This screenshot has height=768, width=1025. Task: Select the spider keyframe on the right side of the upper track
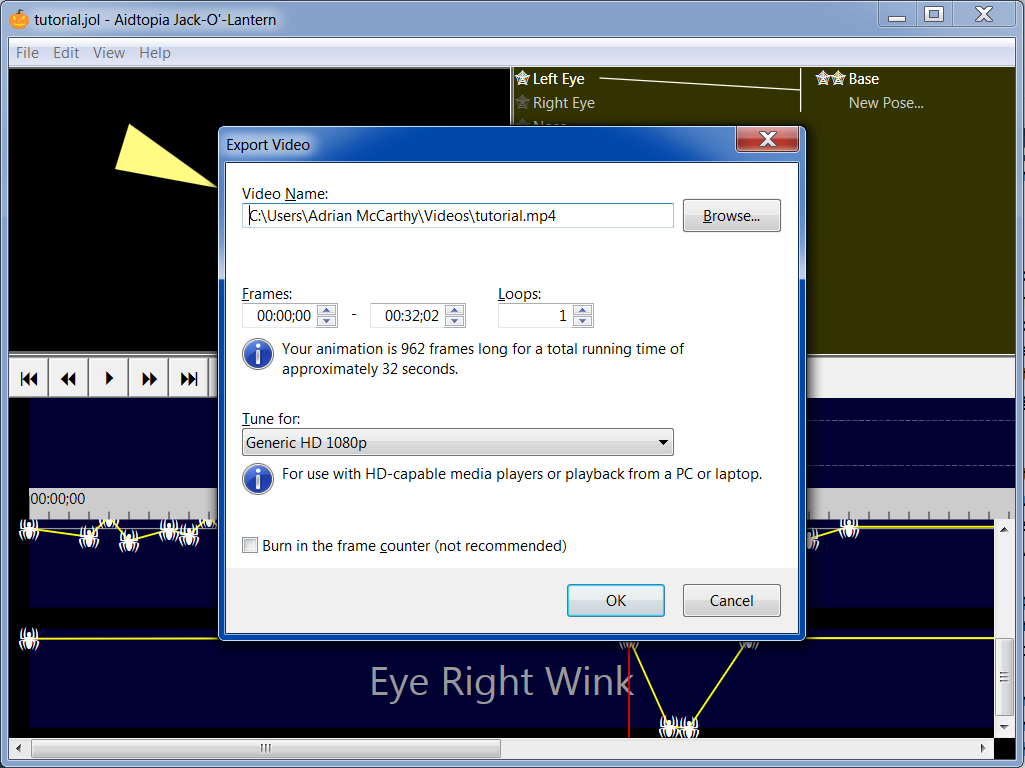point(849,527)
